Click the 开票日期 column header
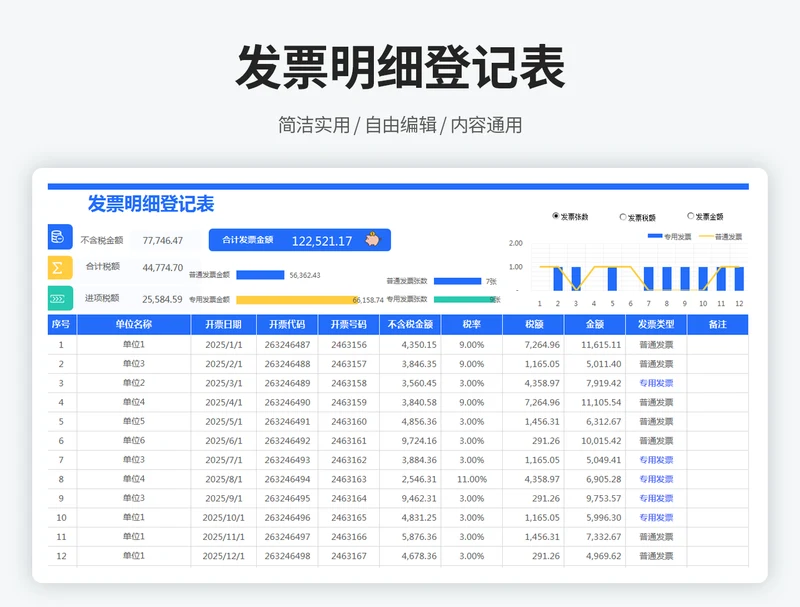 (223, 324)
